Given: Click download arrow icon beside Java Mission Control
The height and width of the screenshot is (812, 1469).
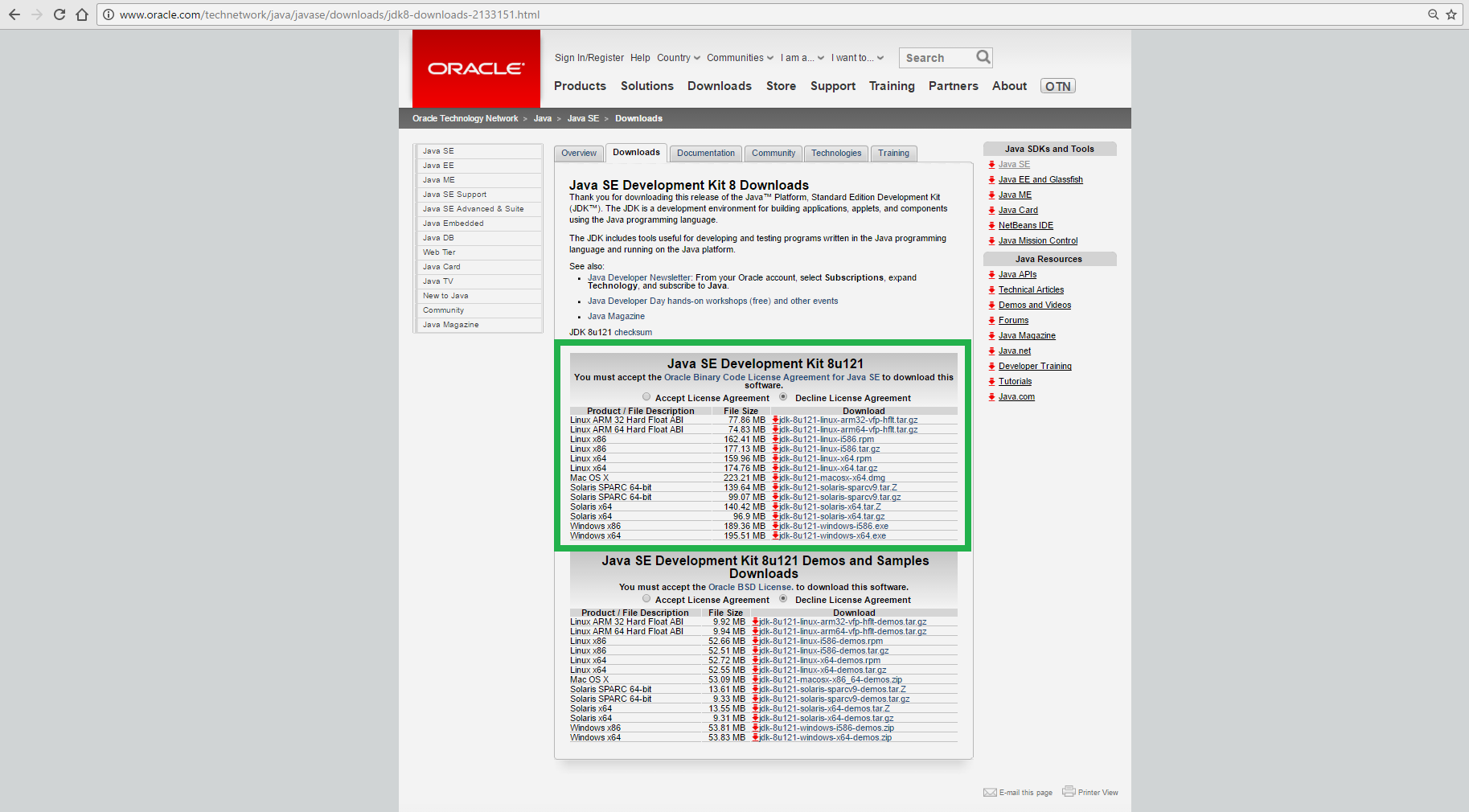Looking at the screenshot, I should click(x=991, y=241).
